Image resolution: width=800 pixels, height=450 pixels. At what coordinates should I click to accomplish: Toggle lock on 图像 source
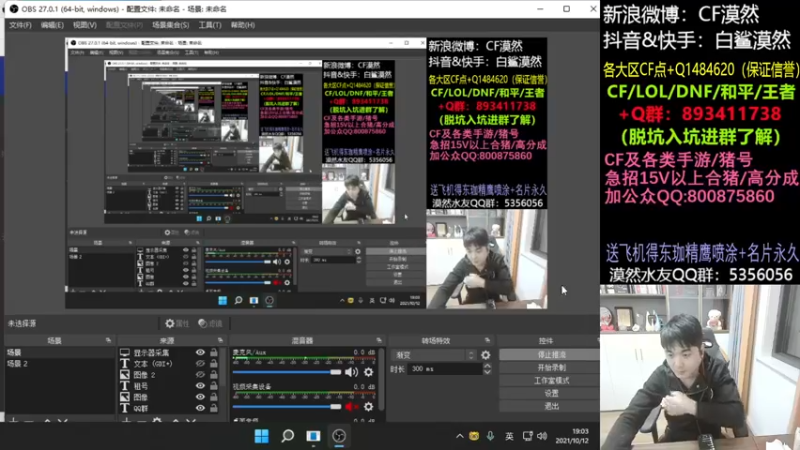214,397
